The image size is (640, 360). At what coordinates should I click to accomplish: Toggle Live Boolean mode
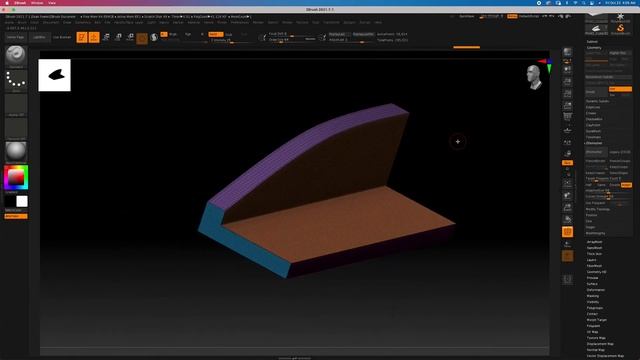pyautogui.click(x=62, y=37)
